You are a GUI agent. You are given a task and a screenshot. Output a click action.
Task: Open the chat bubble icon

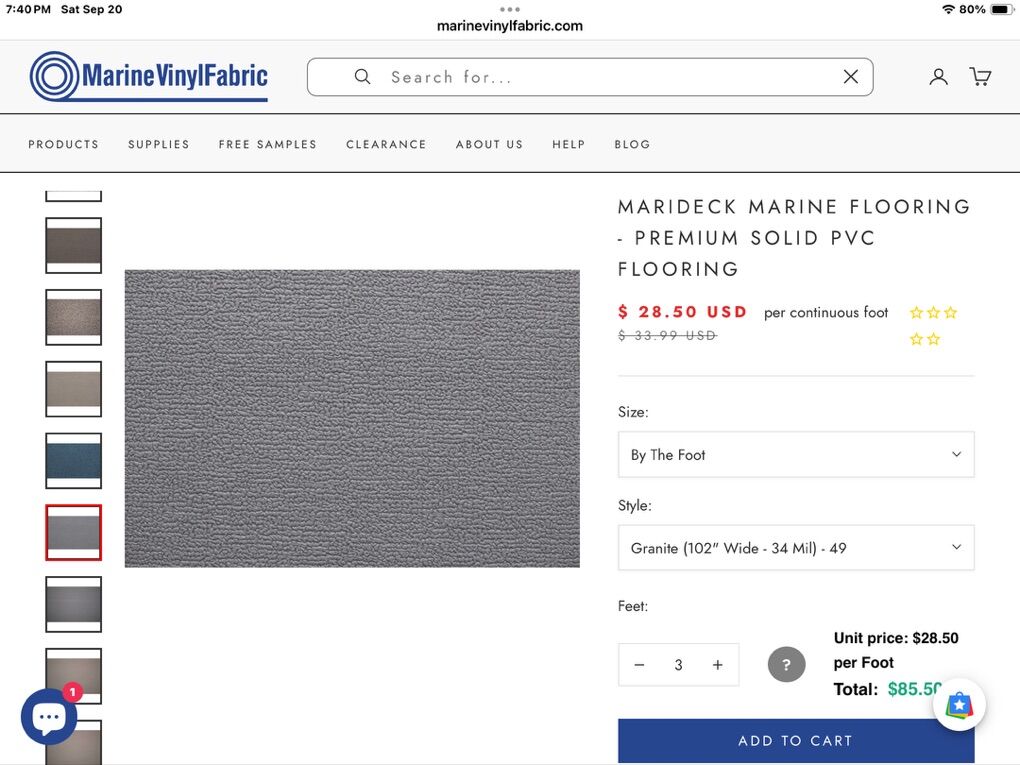click(x=49, y=716)
